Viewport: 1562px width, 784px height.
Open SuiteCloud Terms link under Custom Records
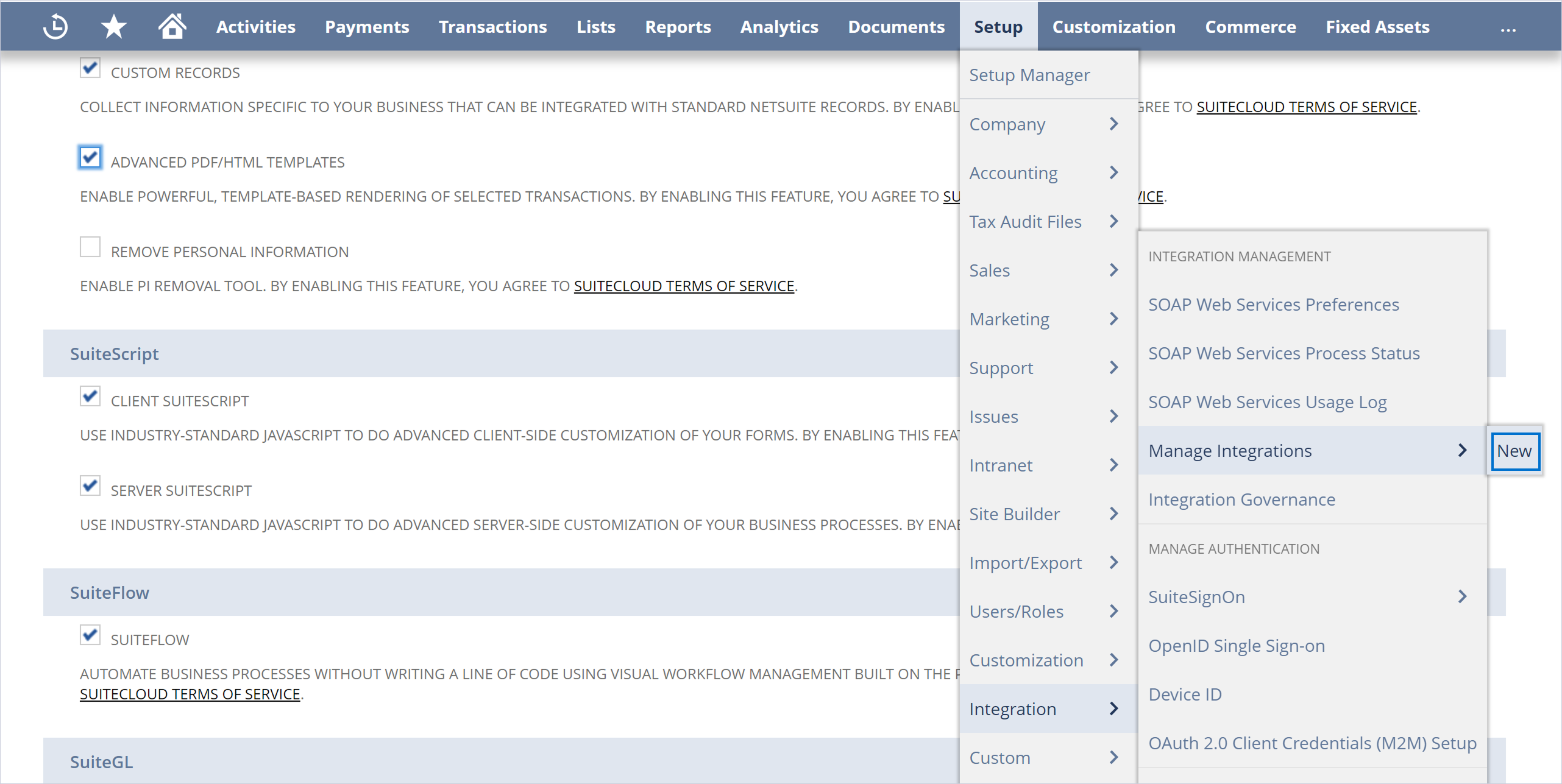[1306, 107]
